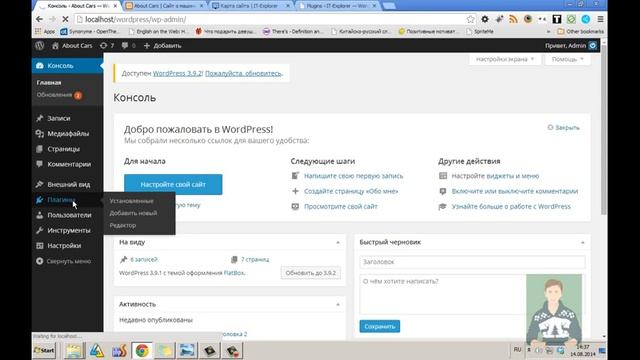
Task: Click Chrome icon in taskbar
Action: pos(142,351)
